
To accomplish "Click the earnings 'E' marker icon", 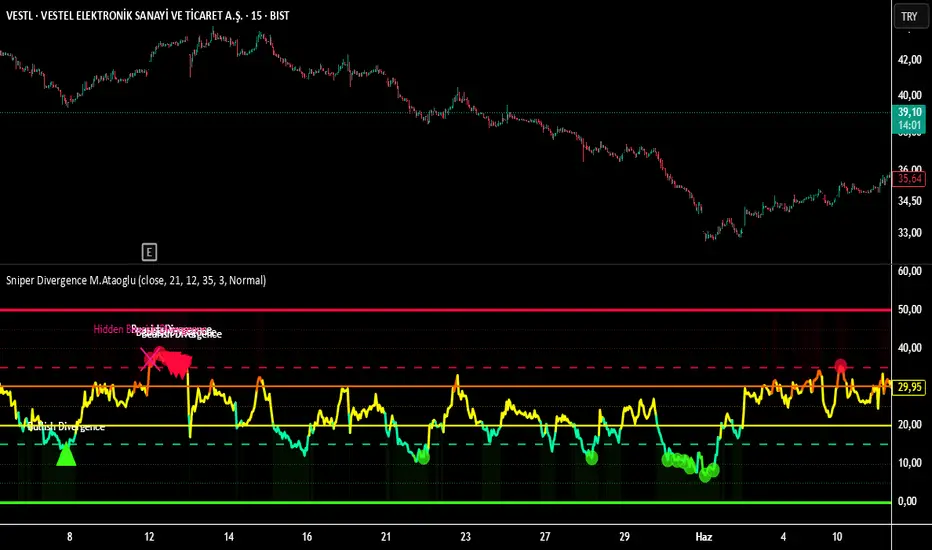I will (x=150, y=251).
